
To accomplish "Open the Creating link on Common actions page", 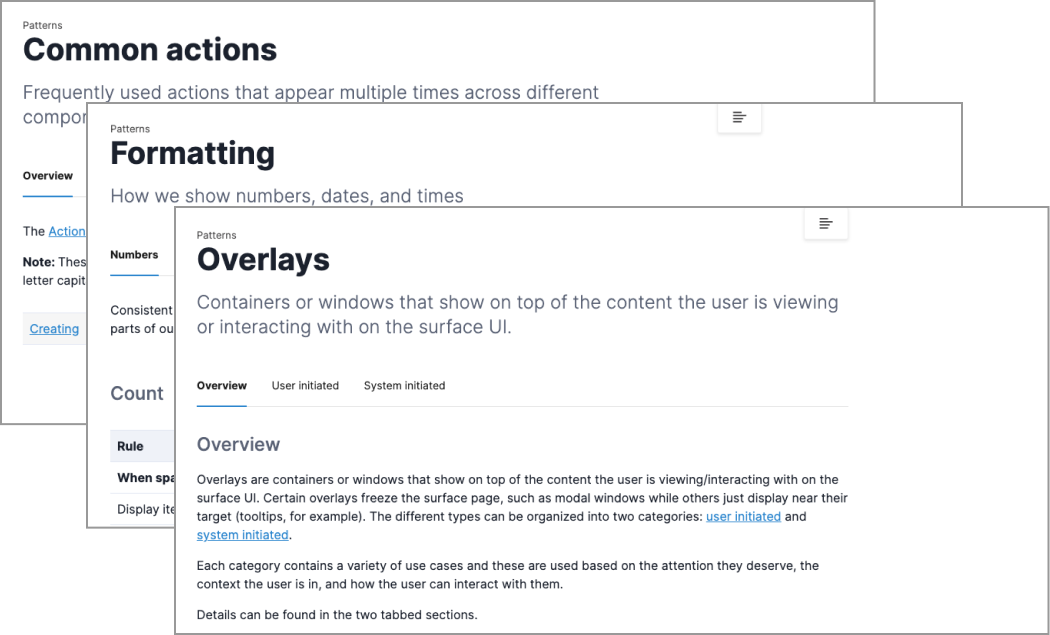I will point(54,329).
